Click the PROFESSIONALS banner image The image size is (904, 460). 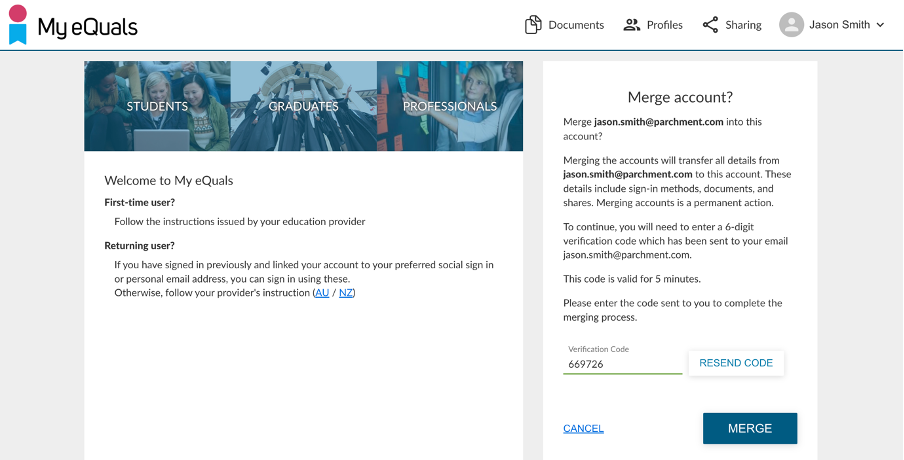click(x=450, y=106)
